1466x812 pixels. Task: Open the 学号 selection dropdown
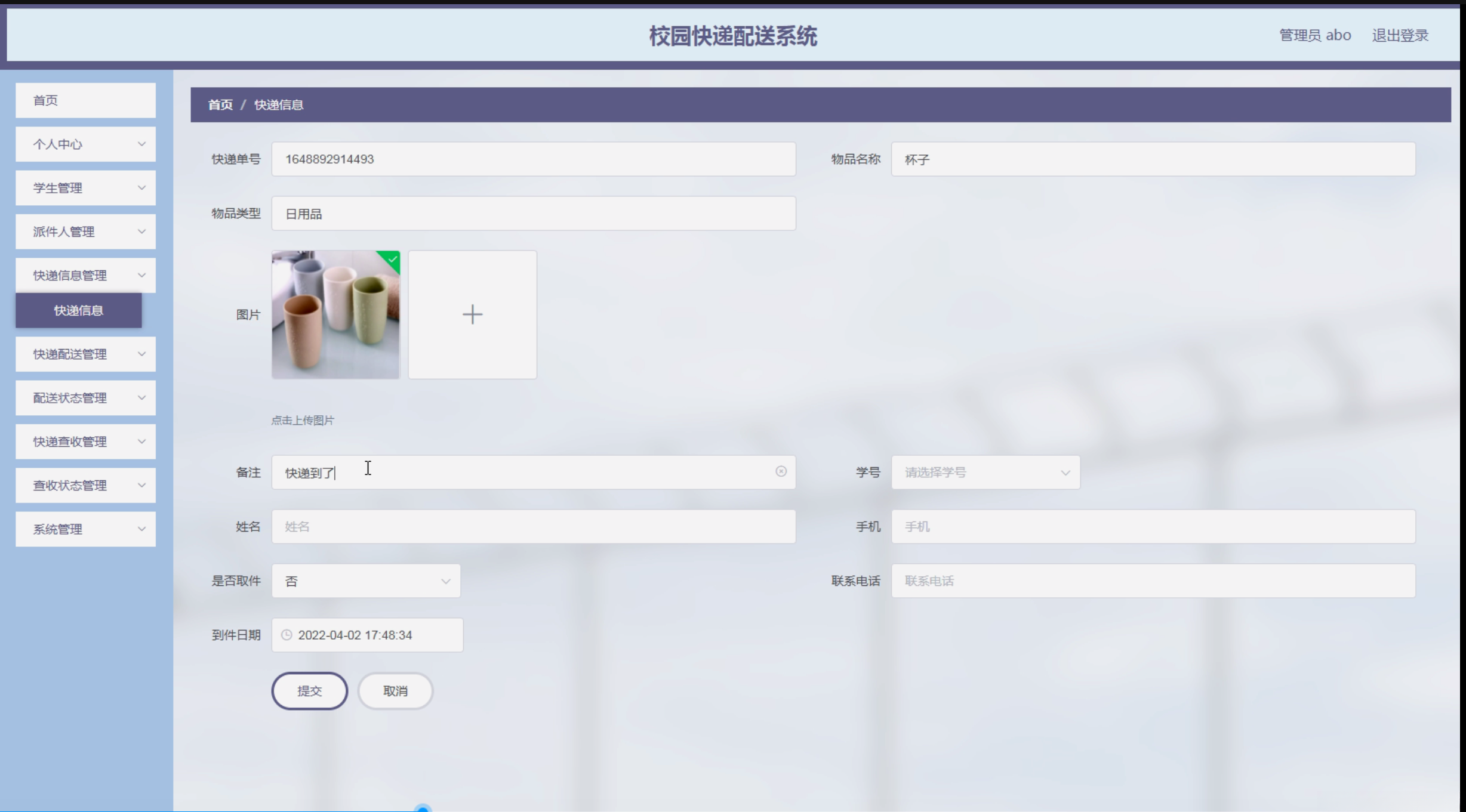tap(985, 473)
